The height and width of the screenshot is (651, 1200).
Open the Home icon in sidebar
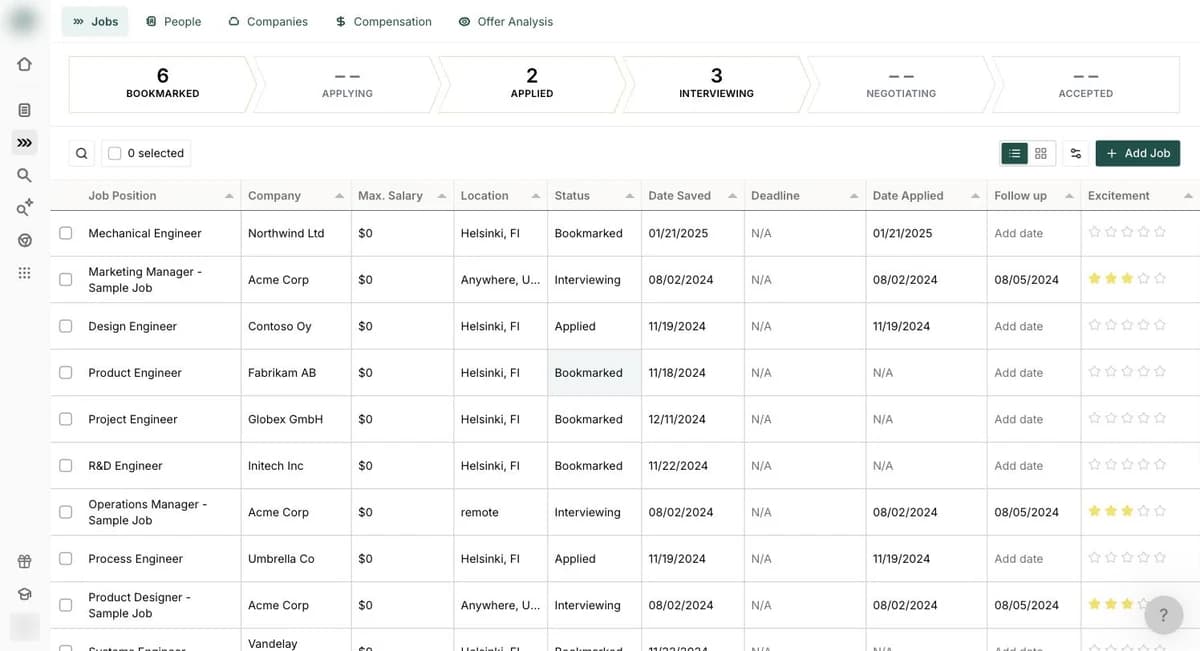24,64
